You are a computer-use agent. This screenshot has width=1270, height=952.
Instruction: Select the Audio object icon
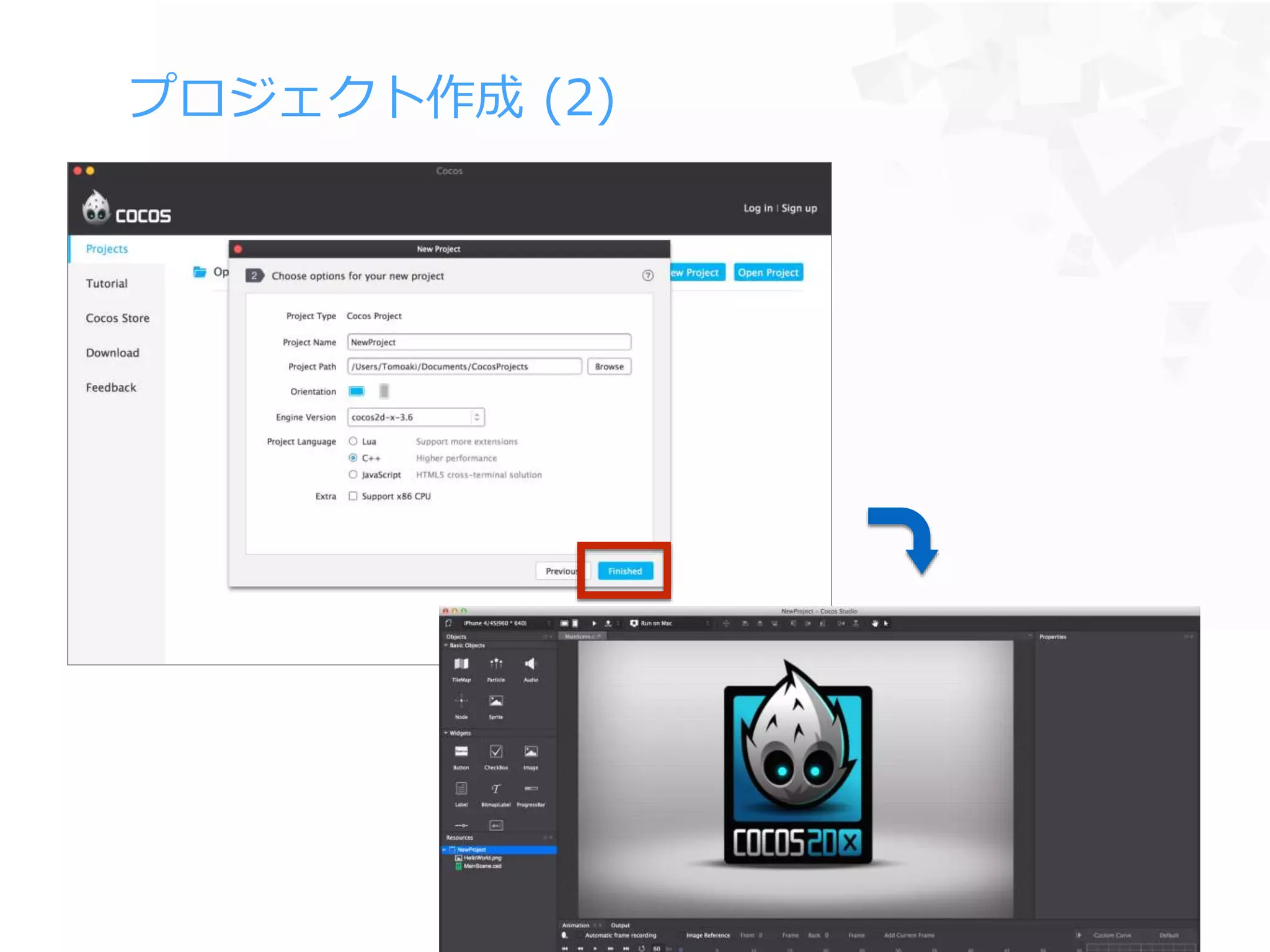530,664
